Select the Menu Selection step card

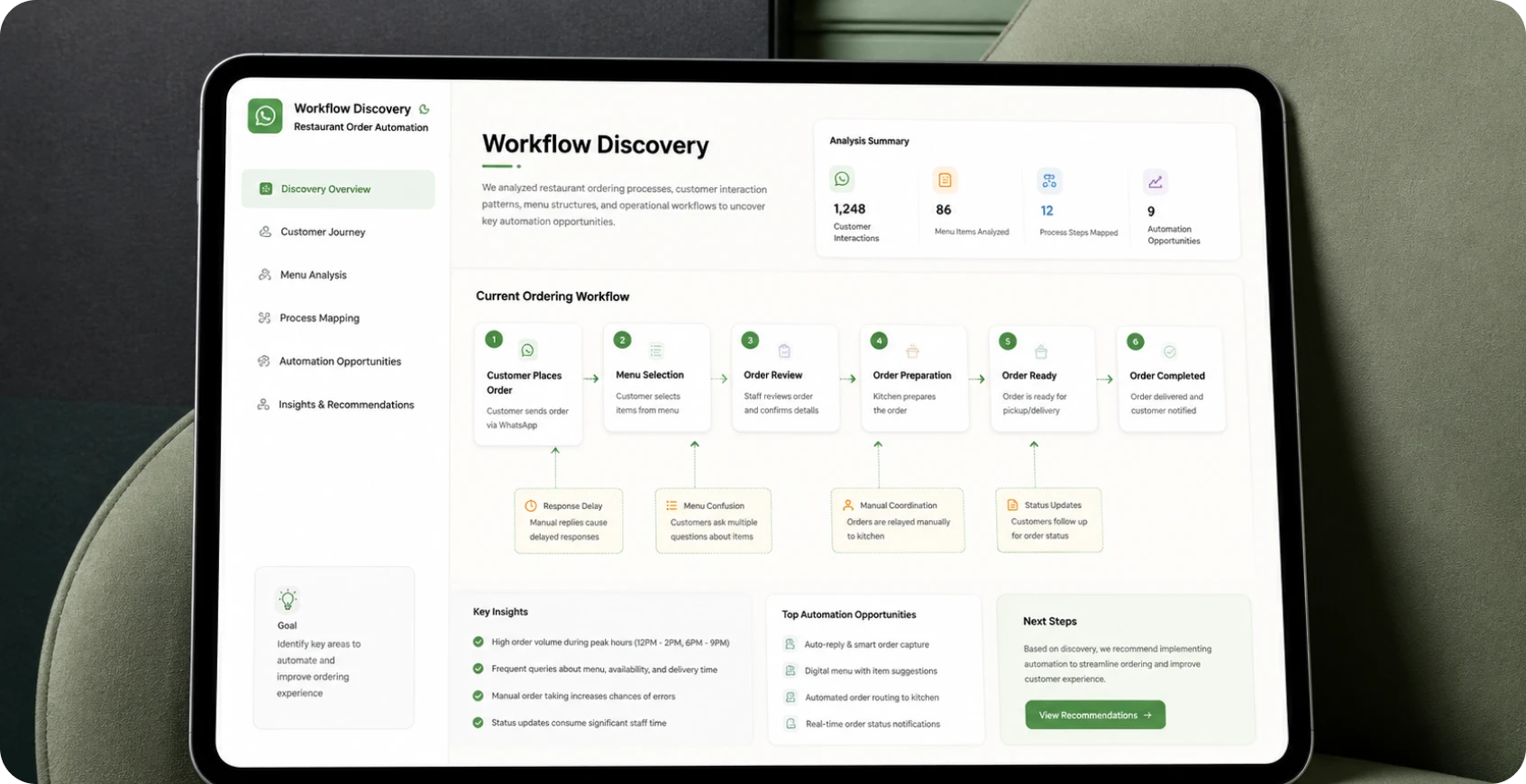(657, 378)
